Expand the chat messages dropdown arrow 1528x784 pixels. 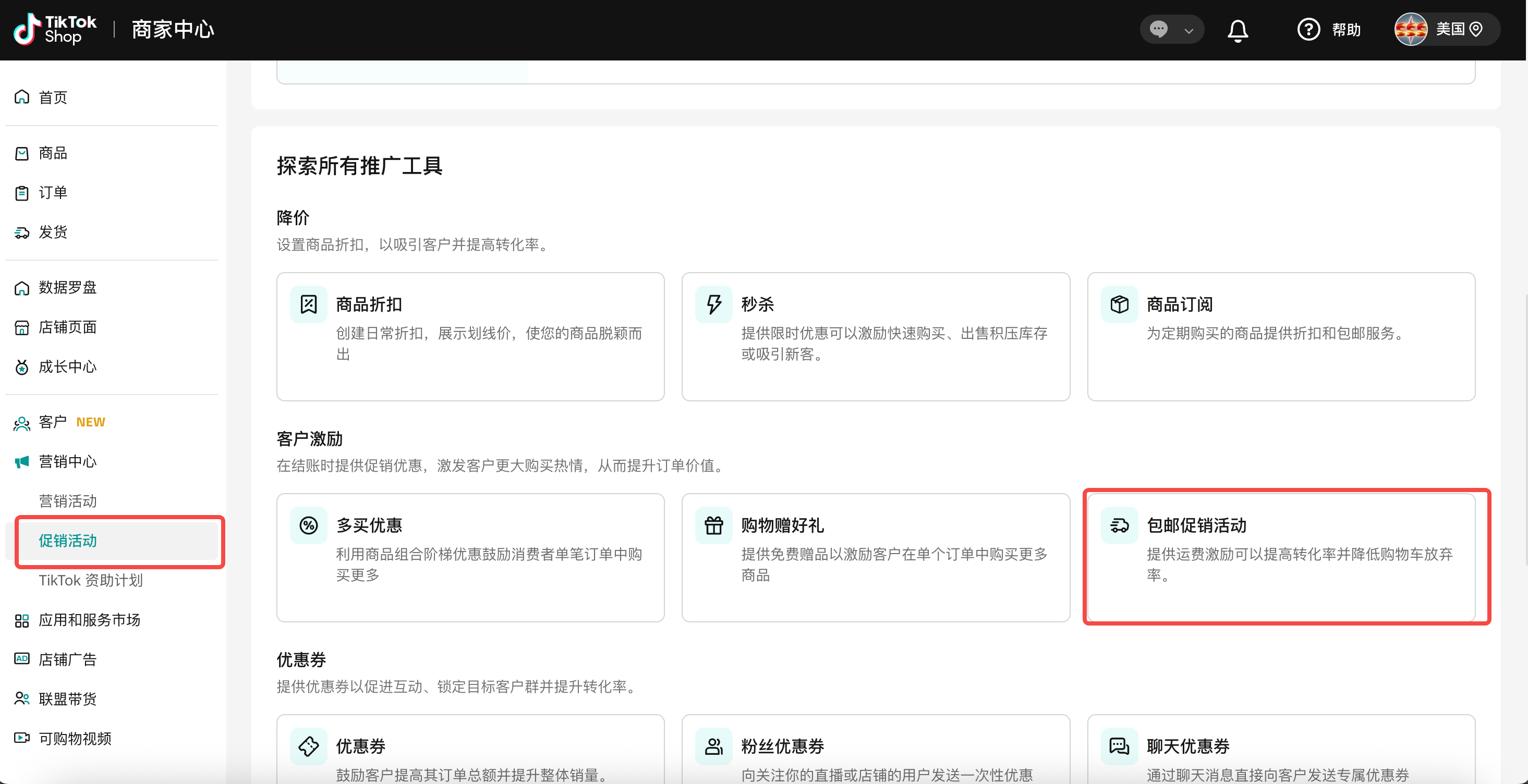click(1188, 31)
